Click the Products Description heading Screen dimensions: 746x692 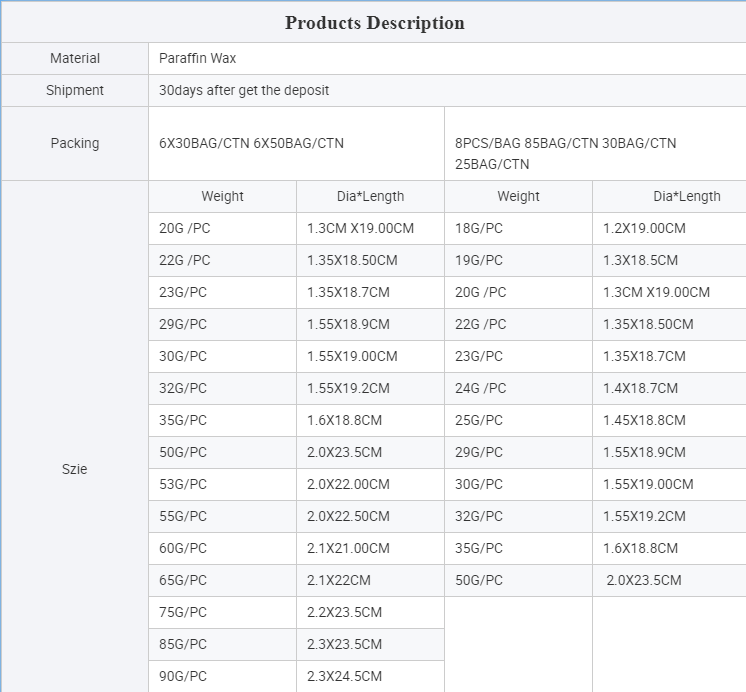374,22
